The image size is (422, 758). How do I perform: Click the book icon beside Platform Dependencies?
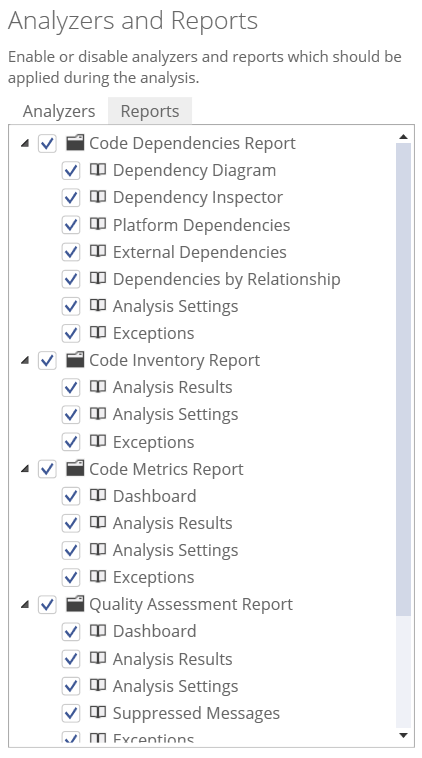(x=98, y=224)
